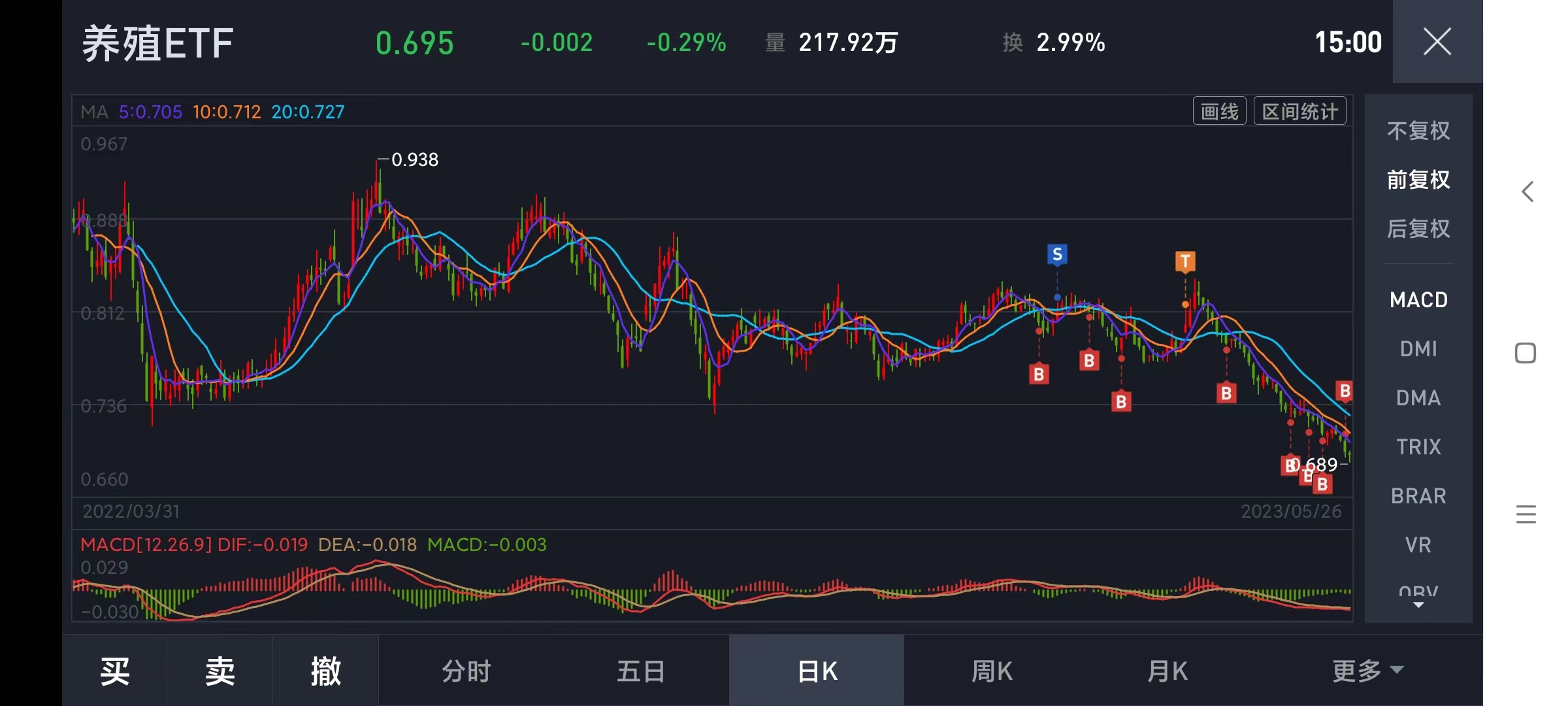Tap the blue S sell marker
The image size is (1568, 706).
click(1057, 254)
